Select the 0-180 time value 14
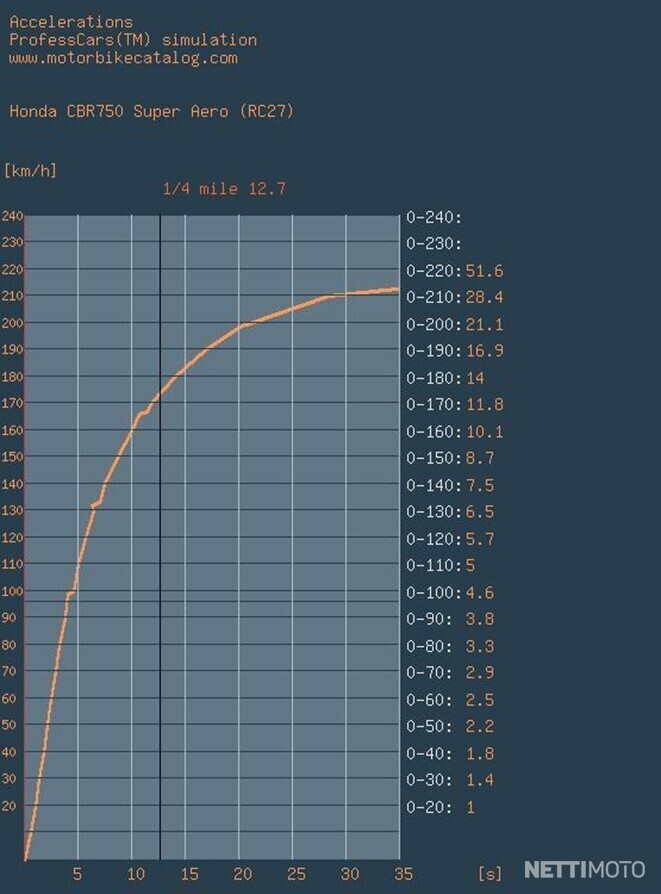This screenshot has height=894, width=661. 475,378
